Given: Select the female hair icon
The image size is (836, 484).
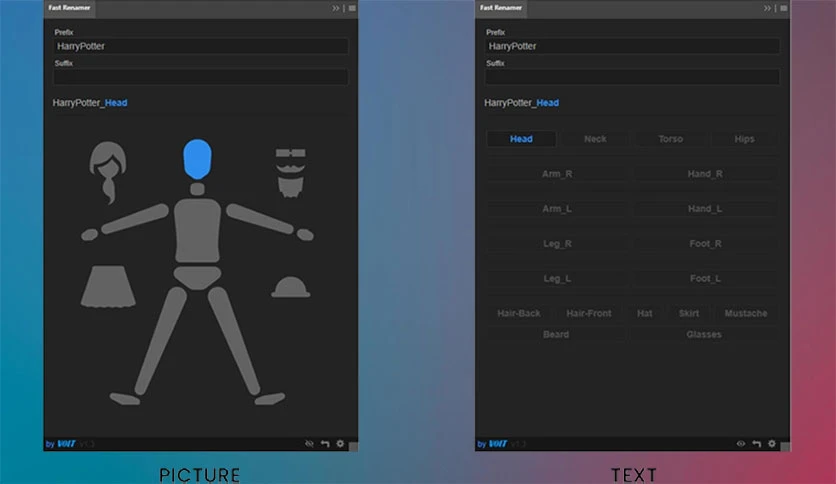Looking at the screenshot, I should pyautogui.click(x=108, y=172).
